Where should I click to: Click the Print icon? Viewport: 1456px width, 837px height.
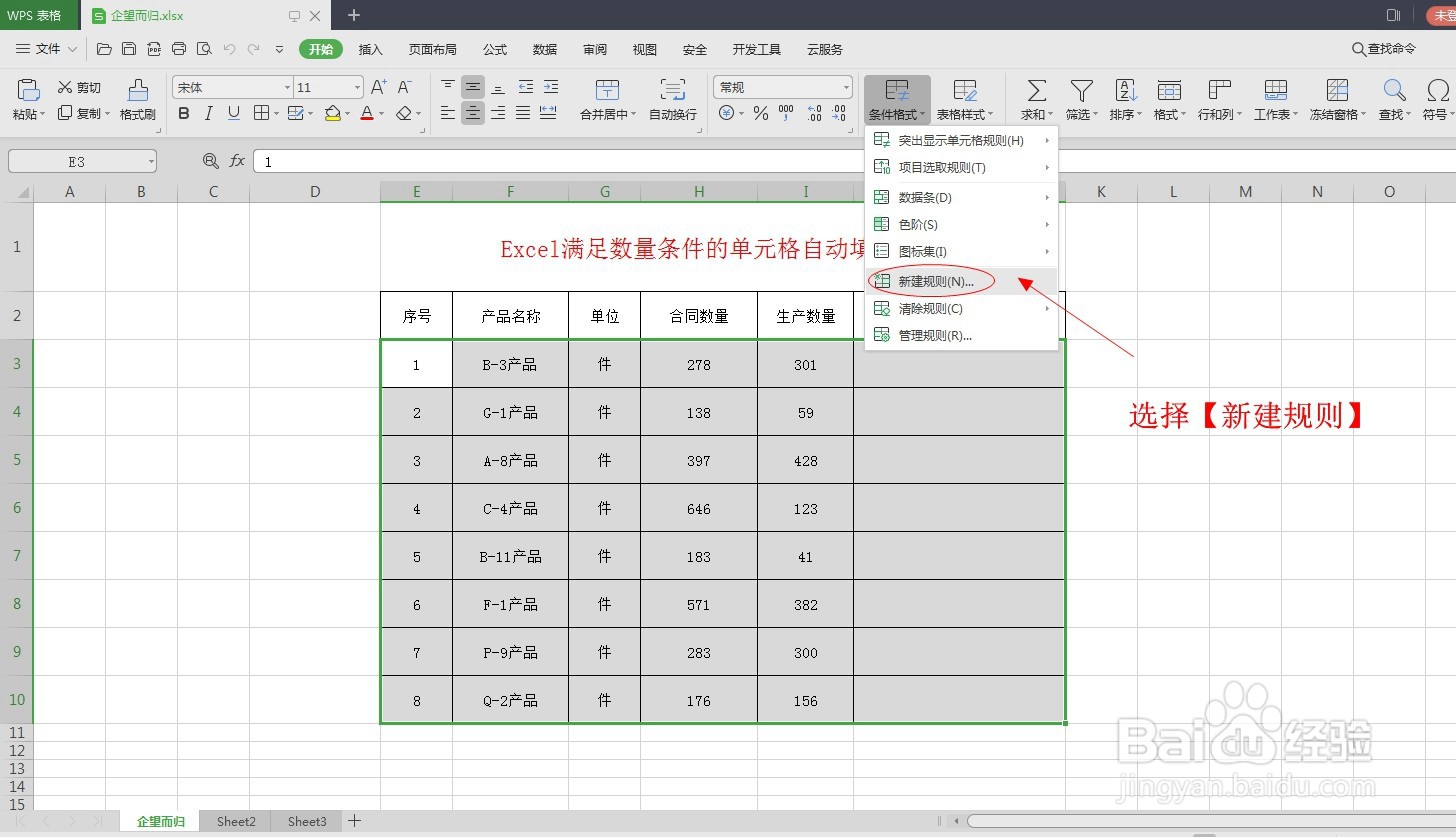[179, 49]
